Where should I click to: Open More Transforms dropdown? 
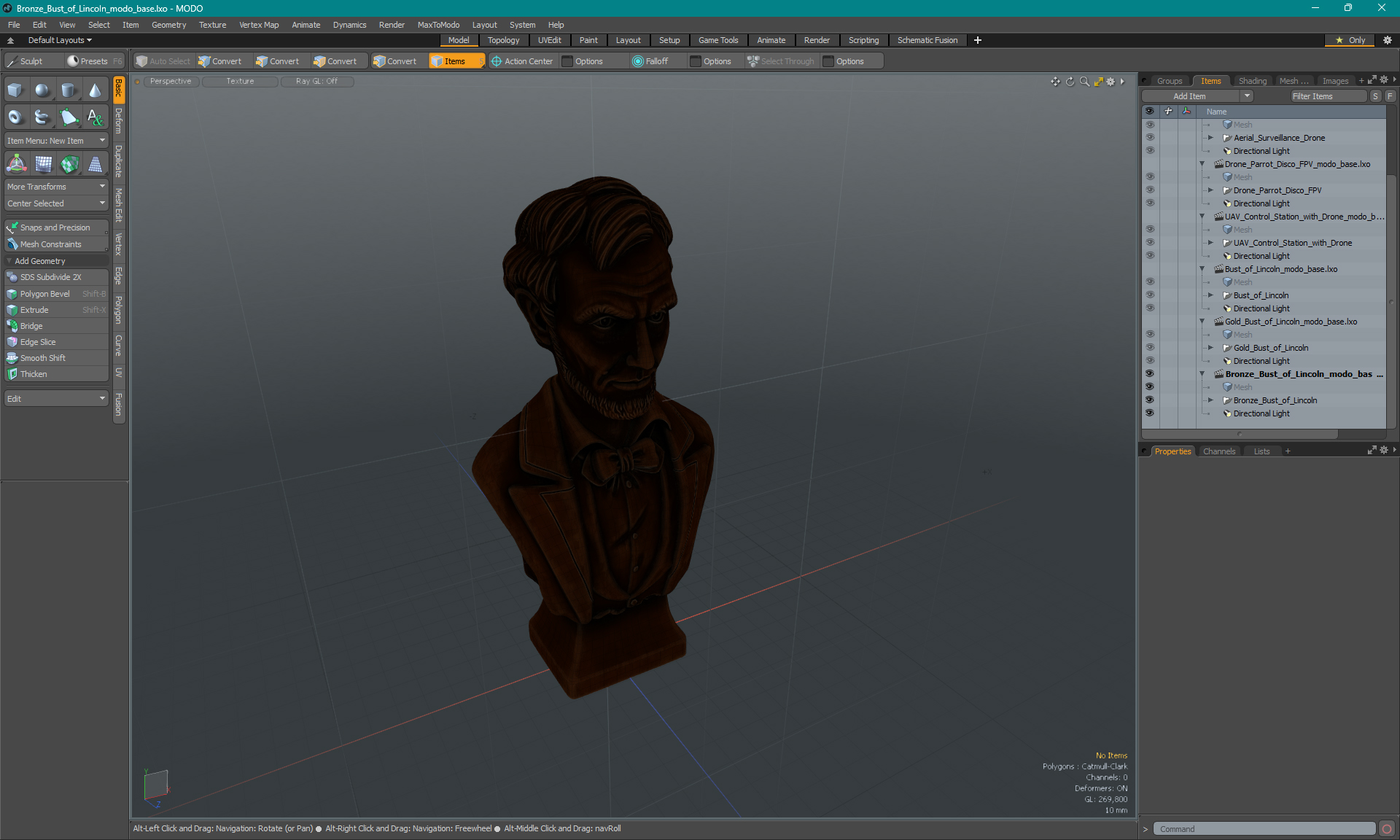56,187
